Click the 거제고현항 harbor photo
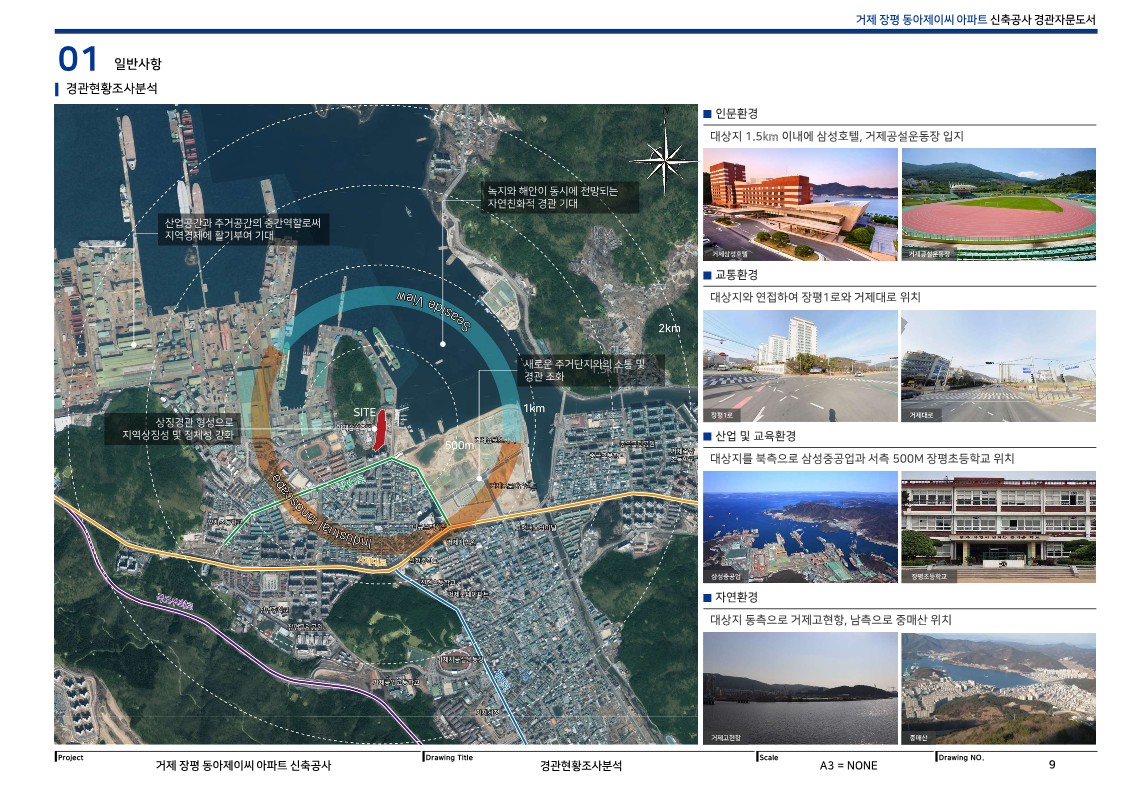 (x=800, y=688)
